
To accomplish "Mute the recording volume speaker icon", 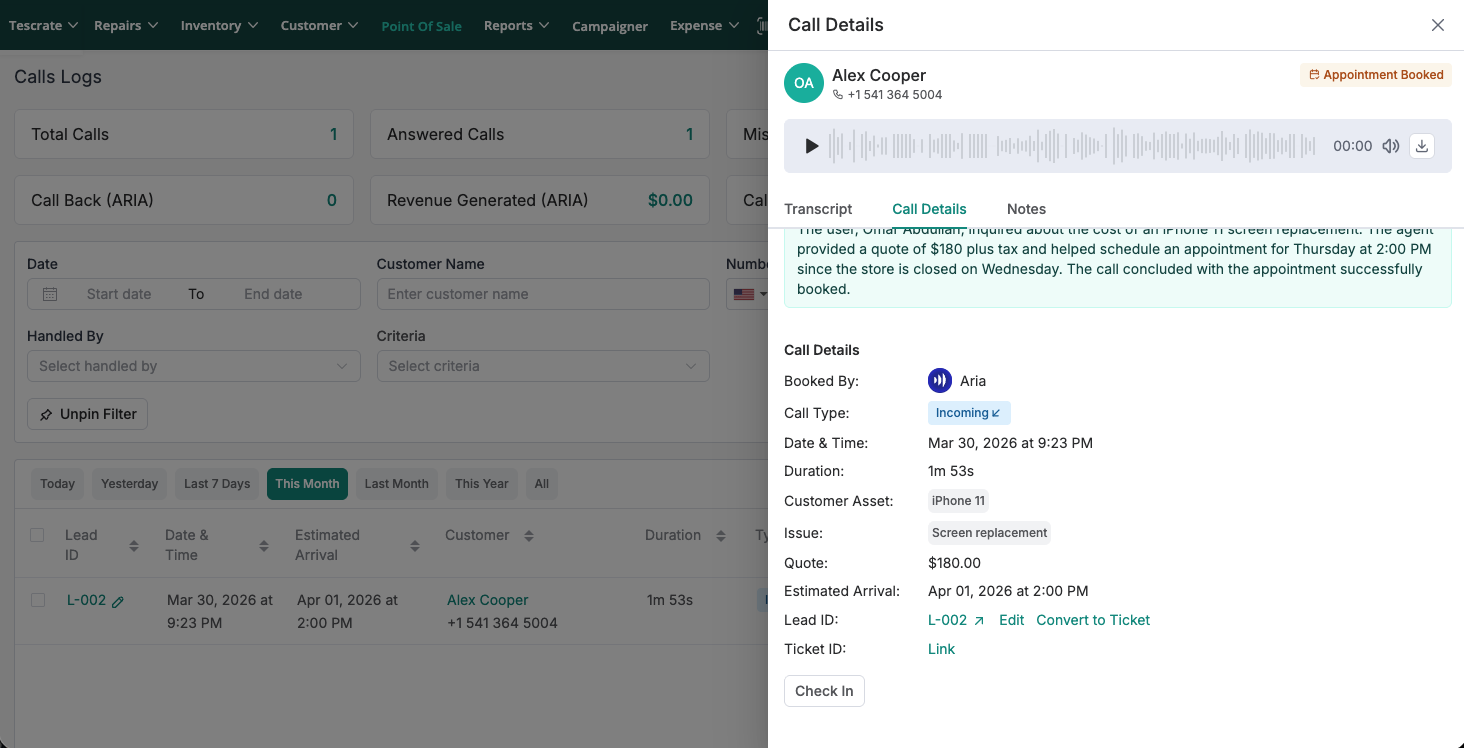I will tap(1390, 146).
